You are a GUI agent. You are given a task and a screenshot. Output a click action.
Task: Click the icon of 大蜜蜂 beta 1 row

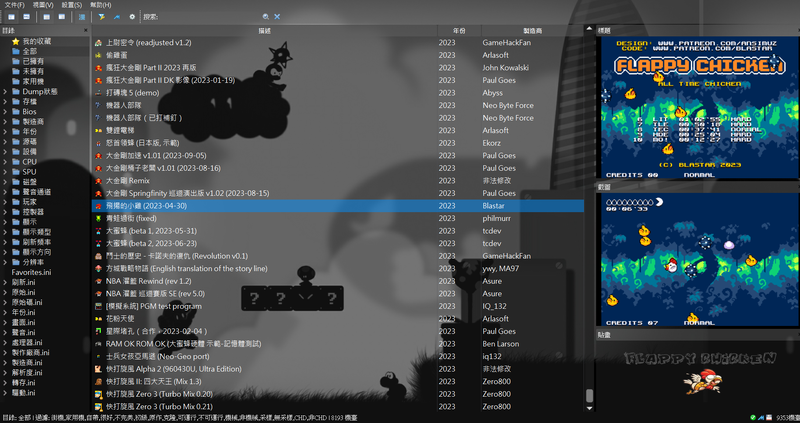point(98,231)
